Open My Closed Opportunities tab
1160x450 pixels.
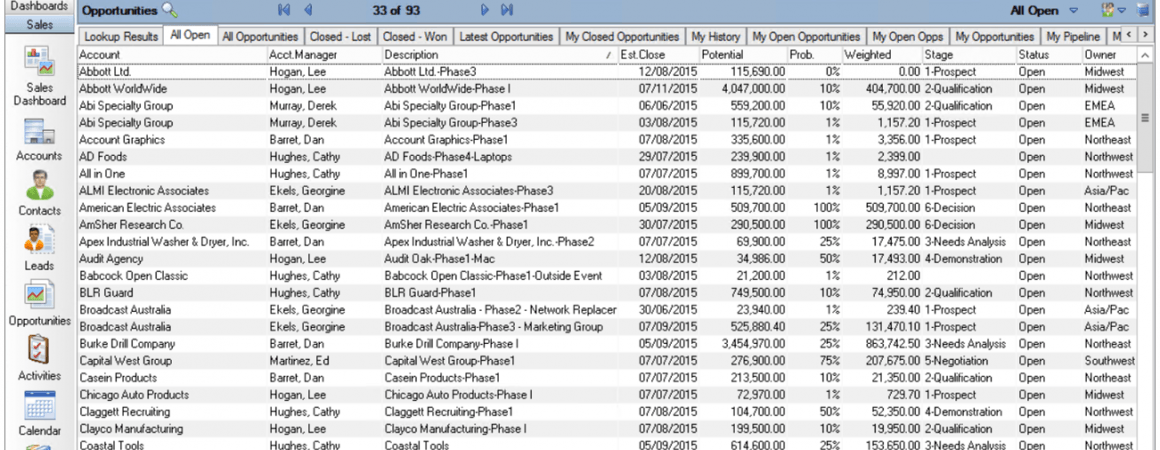click(622, 36)
